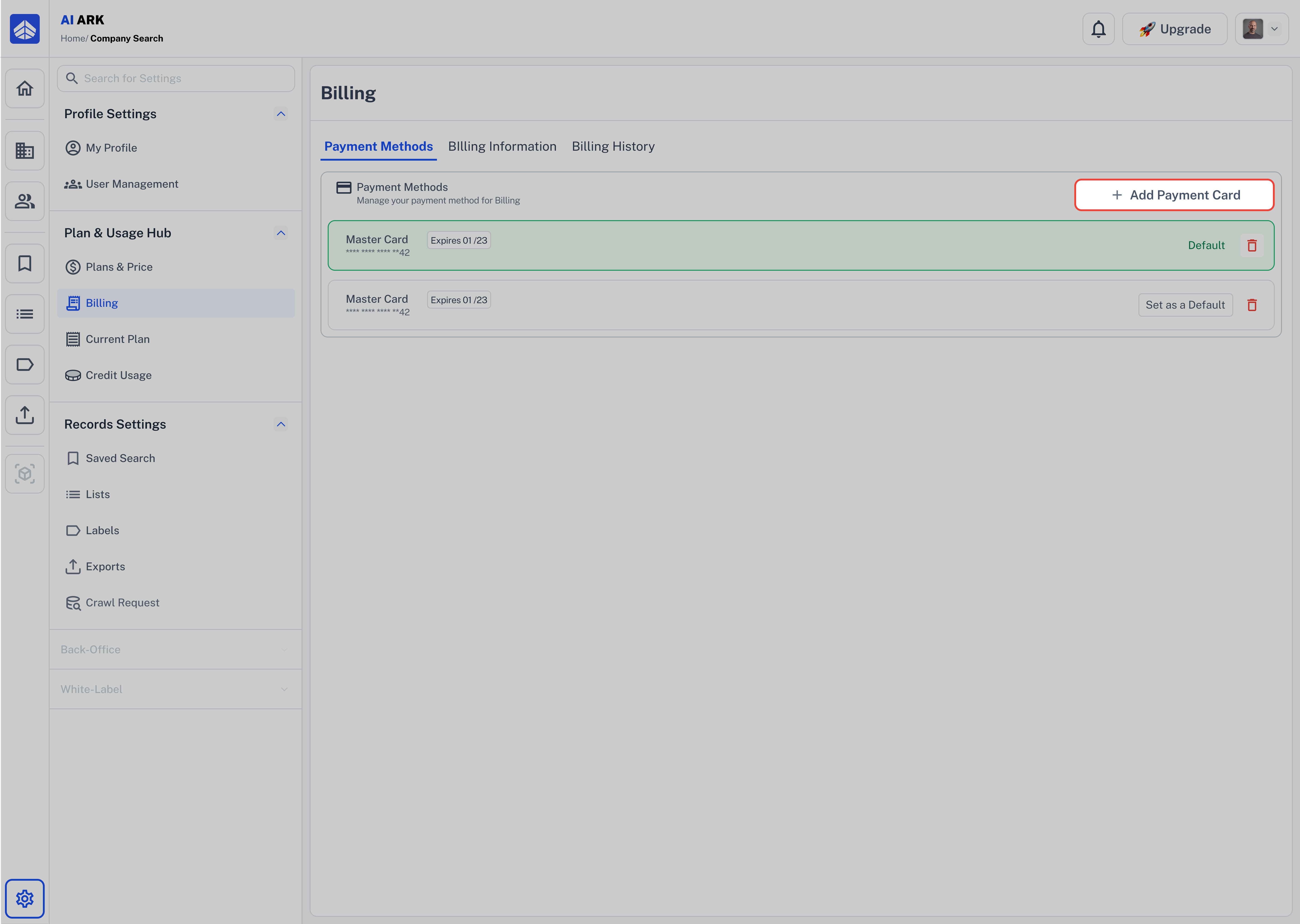Click Set as a Default button
1300x924 pixels.
click(x=1185, y=305)
